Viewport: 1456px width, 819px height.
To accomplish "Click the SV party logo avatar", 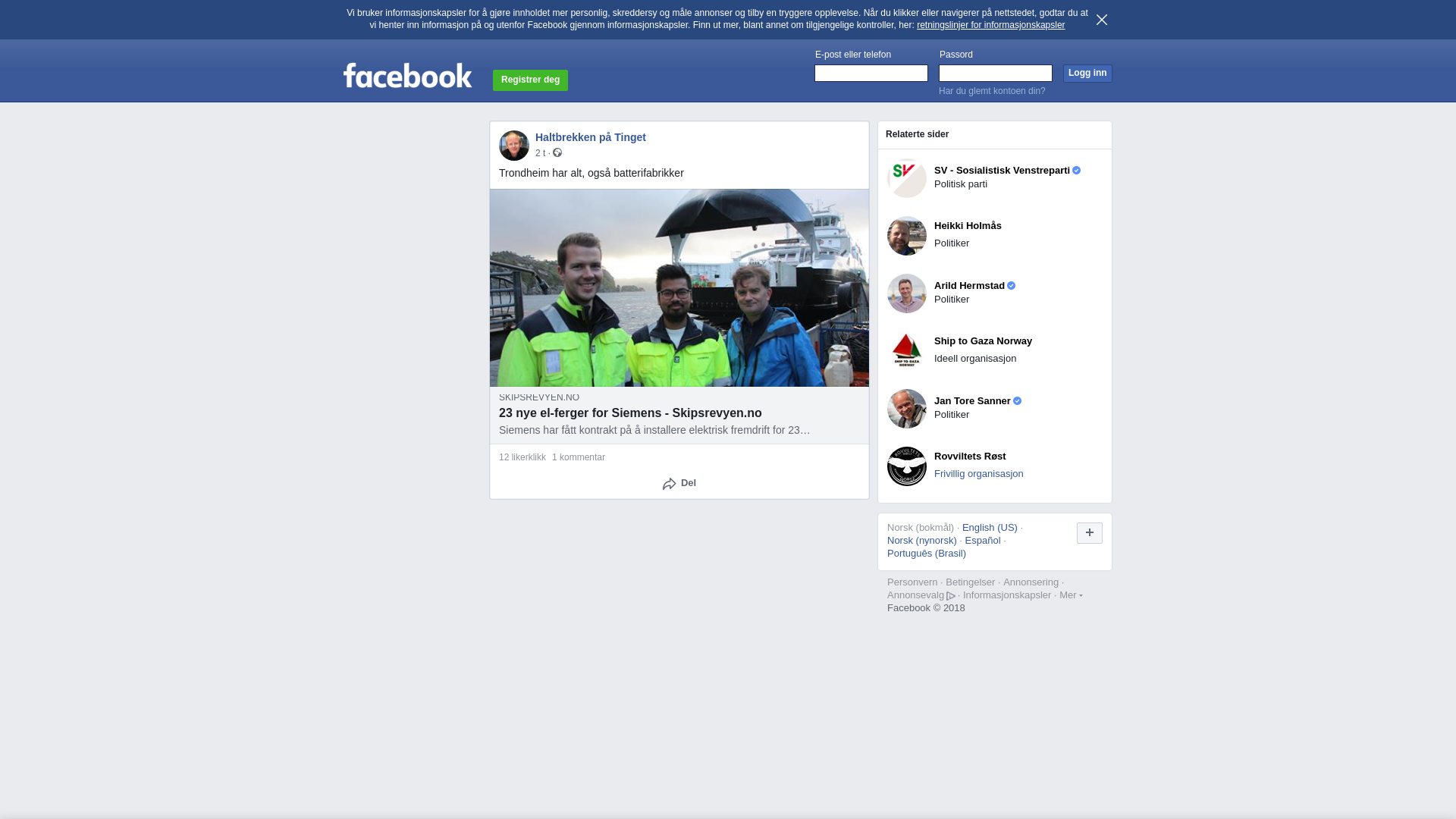I will [907, 178].
